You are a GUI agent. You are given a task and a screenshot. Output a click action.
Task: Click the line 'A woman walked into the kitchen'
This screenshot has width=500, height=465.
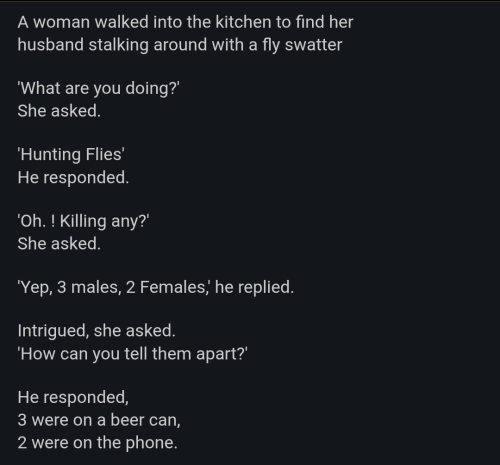pyautogui.click(x=185, y=22)
